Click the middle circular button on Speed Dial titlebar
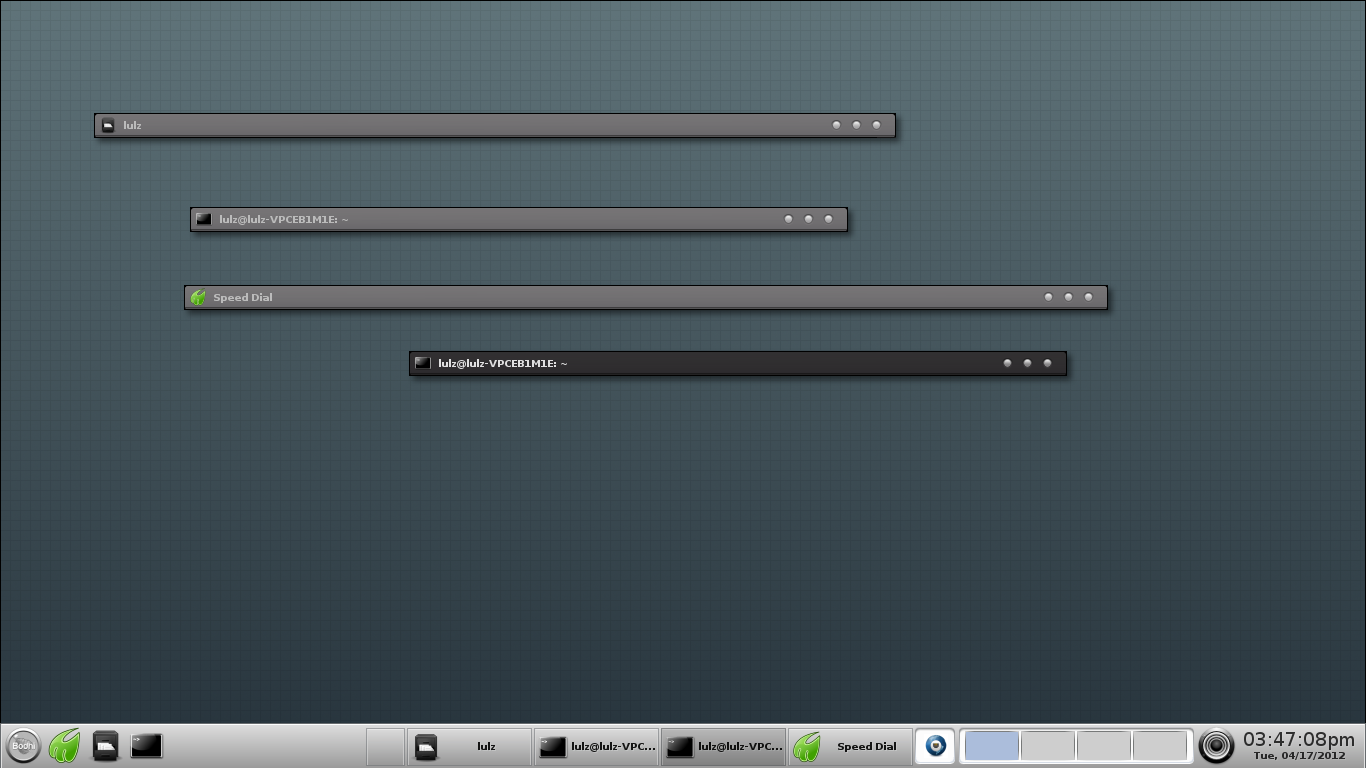 click(x=1068, y=296)
